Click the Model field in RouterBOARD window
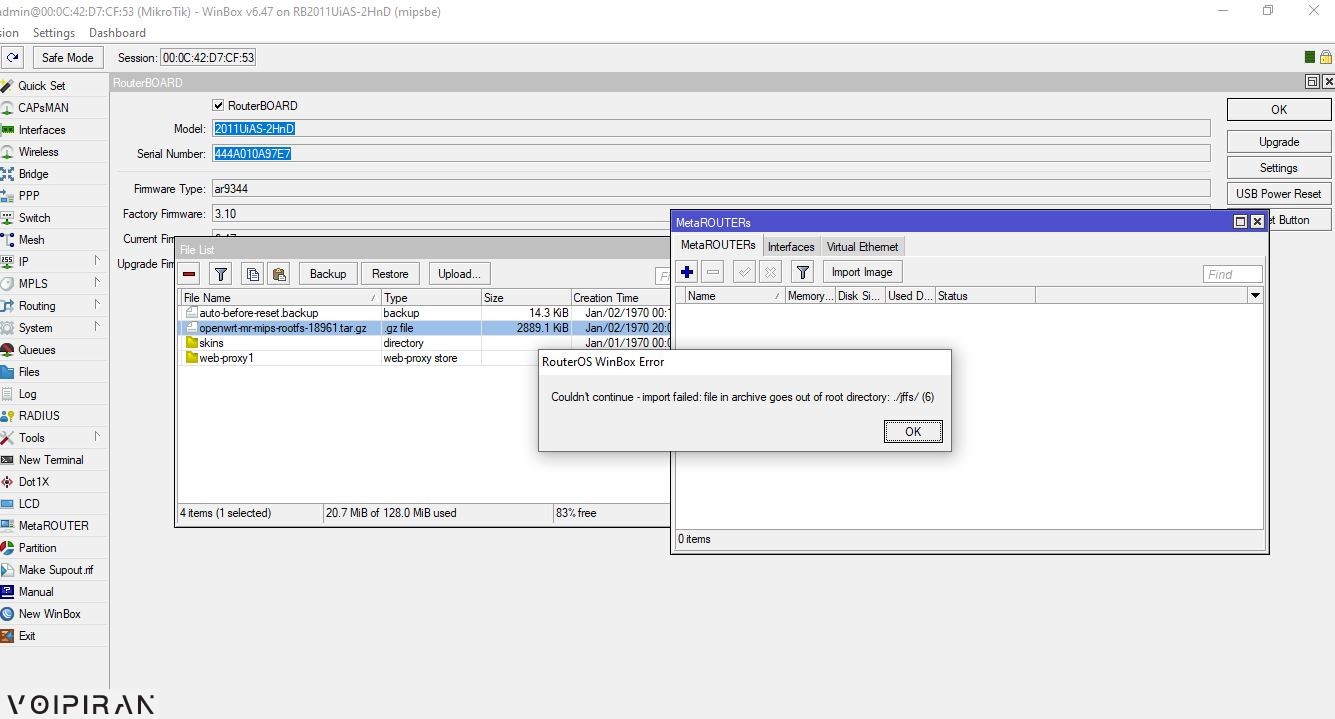The height and width of the screenshot is (719, 1335). click(x=711, y=129)
